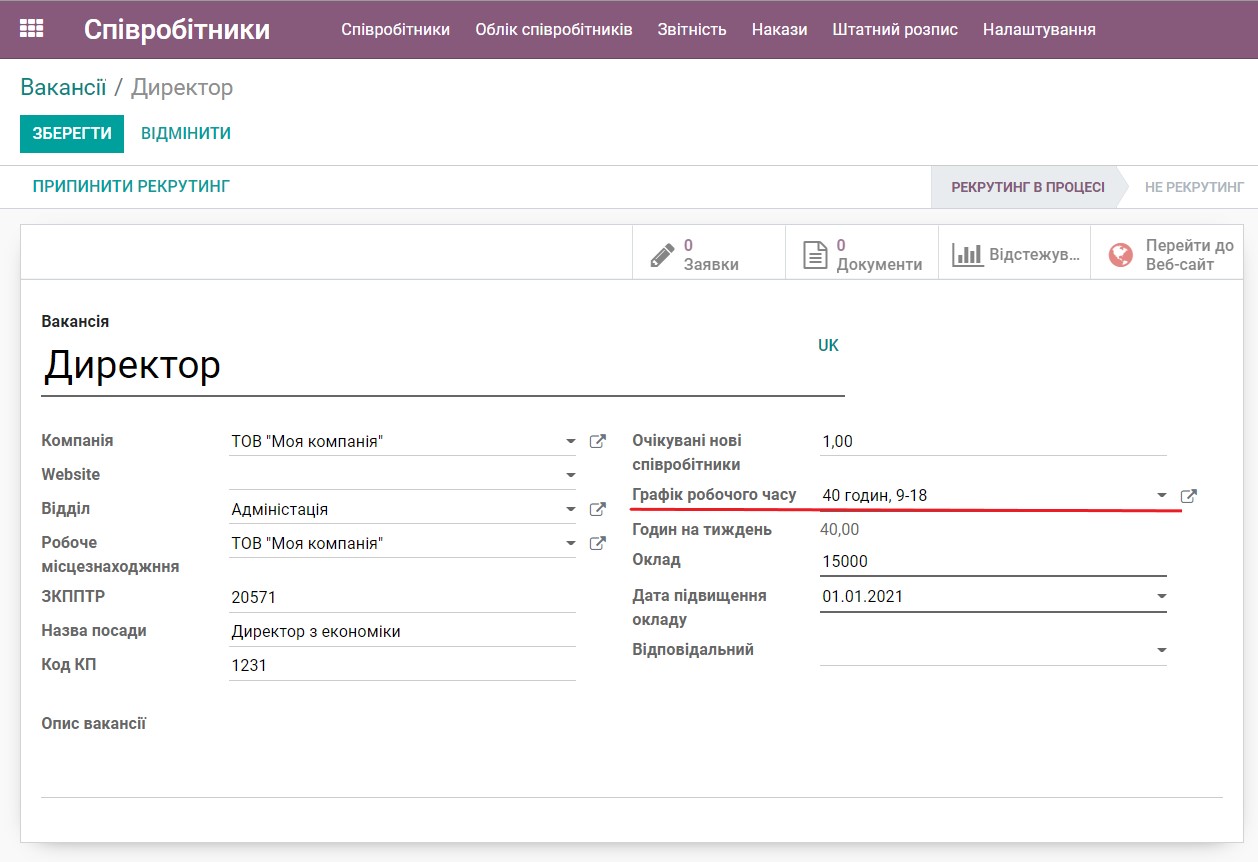Click the ЗБЕРЕГТИ button
The height and width of the screenshot is (862, 1258).
[x=71, y=133]
